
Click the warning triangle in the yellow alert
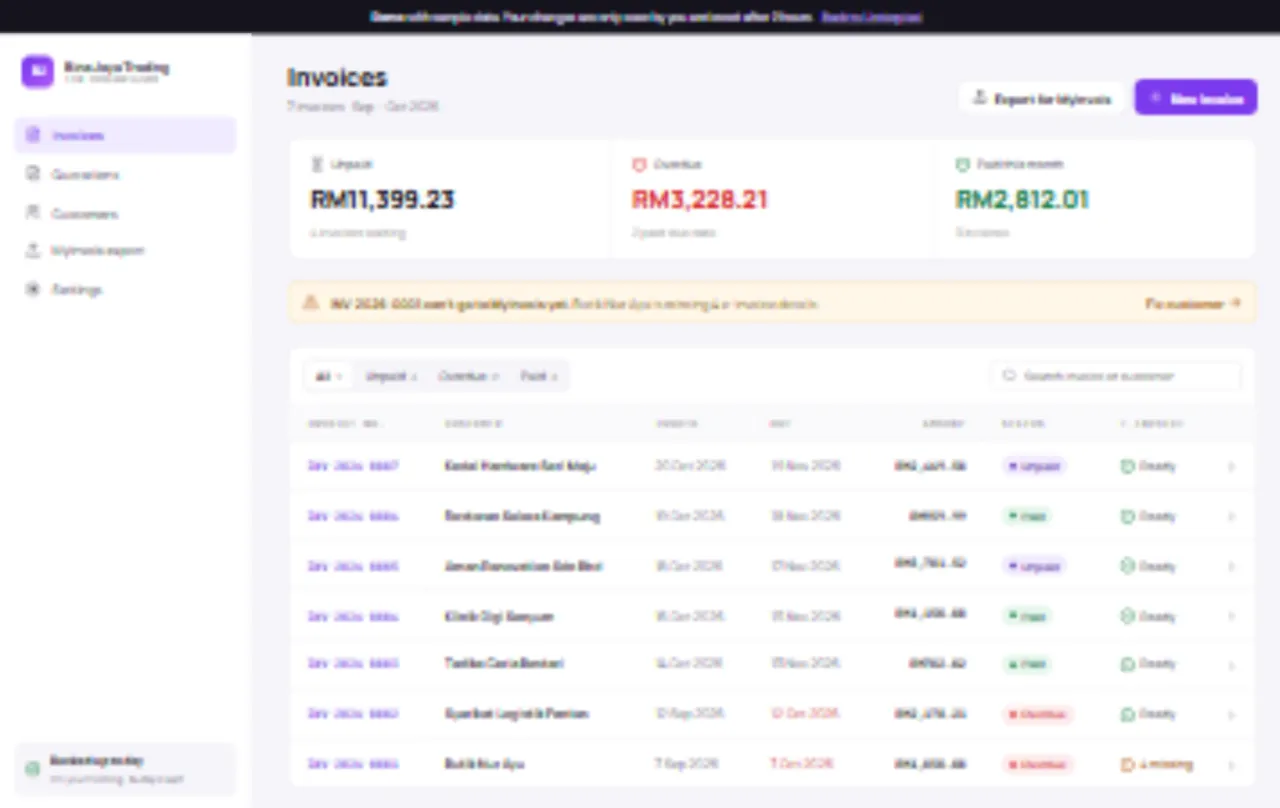[x=311, y=302]
